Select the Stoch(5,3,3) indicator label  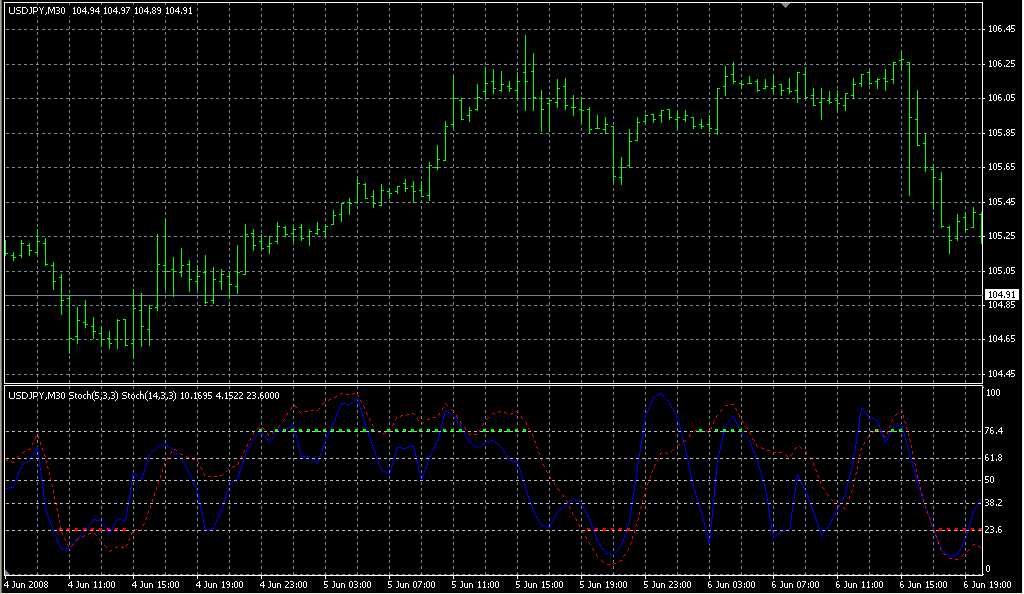click(x=94, y=396)
